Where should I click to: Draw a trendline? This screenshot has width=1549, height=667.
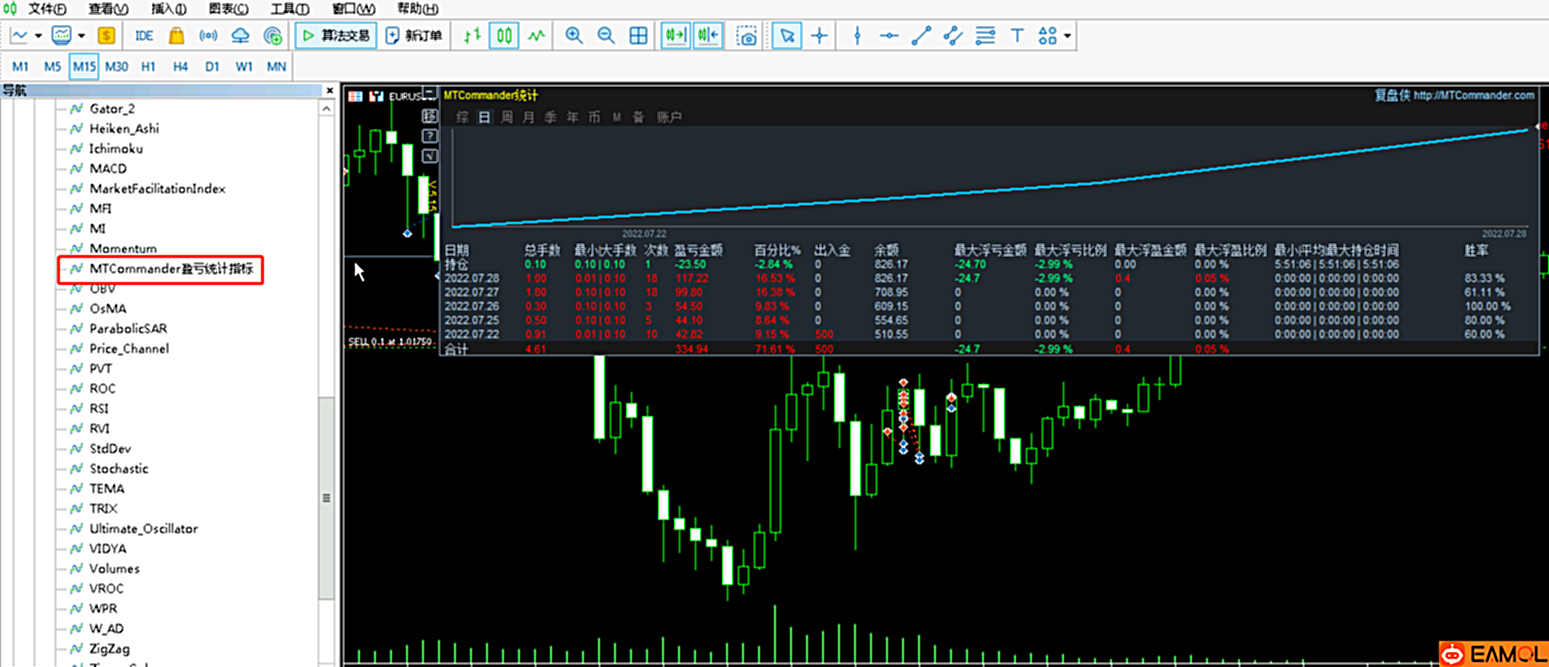tap(921, 36)
